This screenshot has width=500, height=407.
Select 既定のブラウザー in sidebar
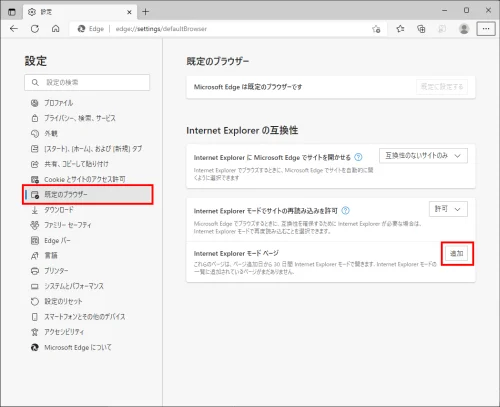[x=88, y=195]
